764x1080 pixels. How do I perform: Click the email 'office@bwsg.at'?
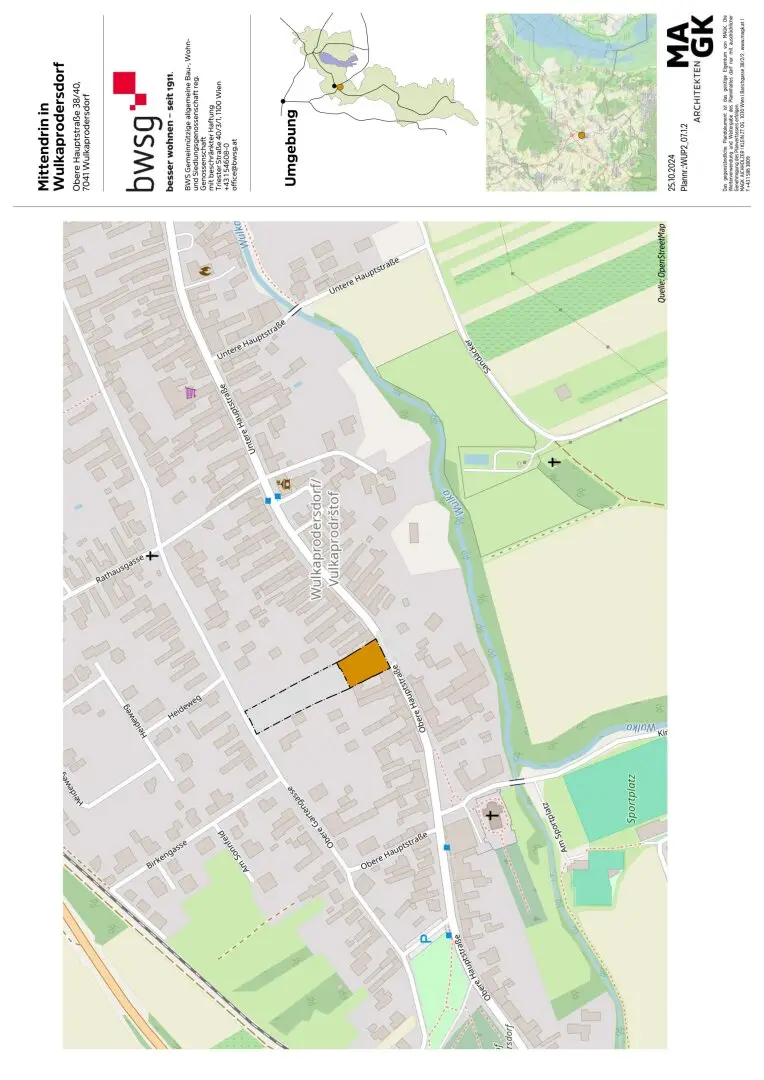[x=234, y=166]
